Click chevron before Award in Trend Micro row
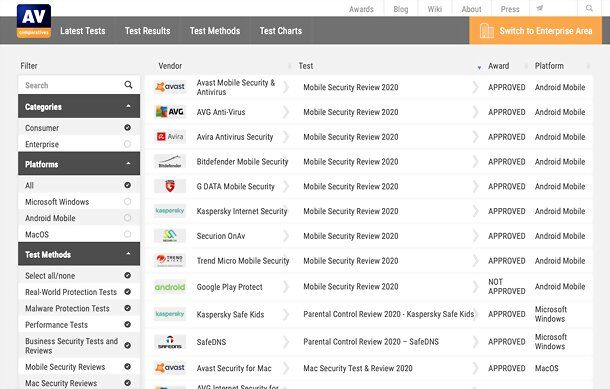The height and width of the screenshot is (389, 610). pos(475,260)
